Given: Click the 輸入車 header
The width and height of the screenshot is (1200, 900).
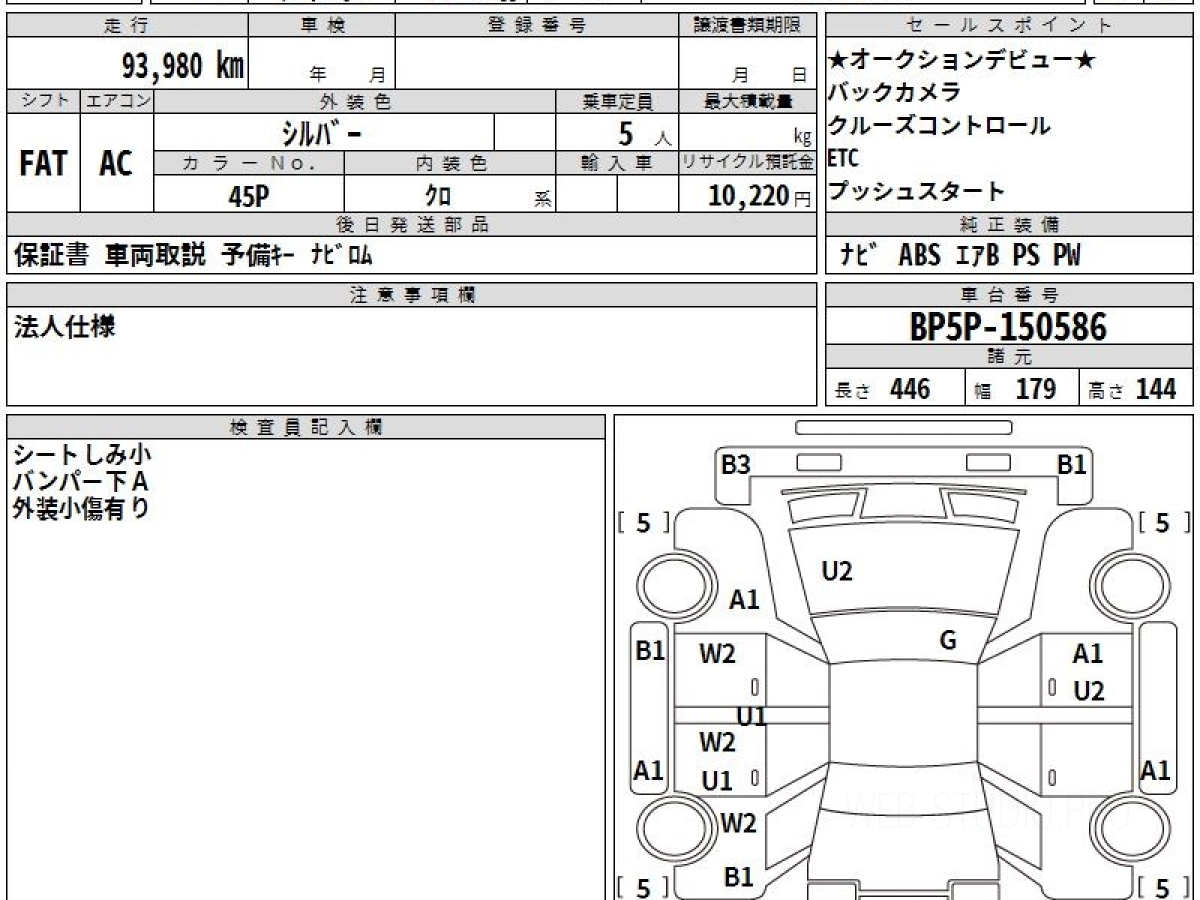Looking at the screenshot, I should [x=617, y=163].
